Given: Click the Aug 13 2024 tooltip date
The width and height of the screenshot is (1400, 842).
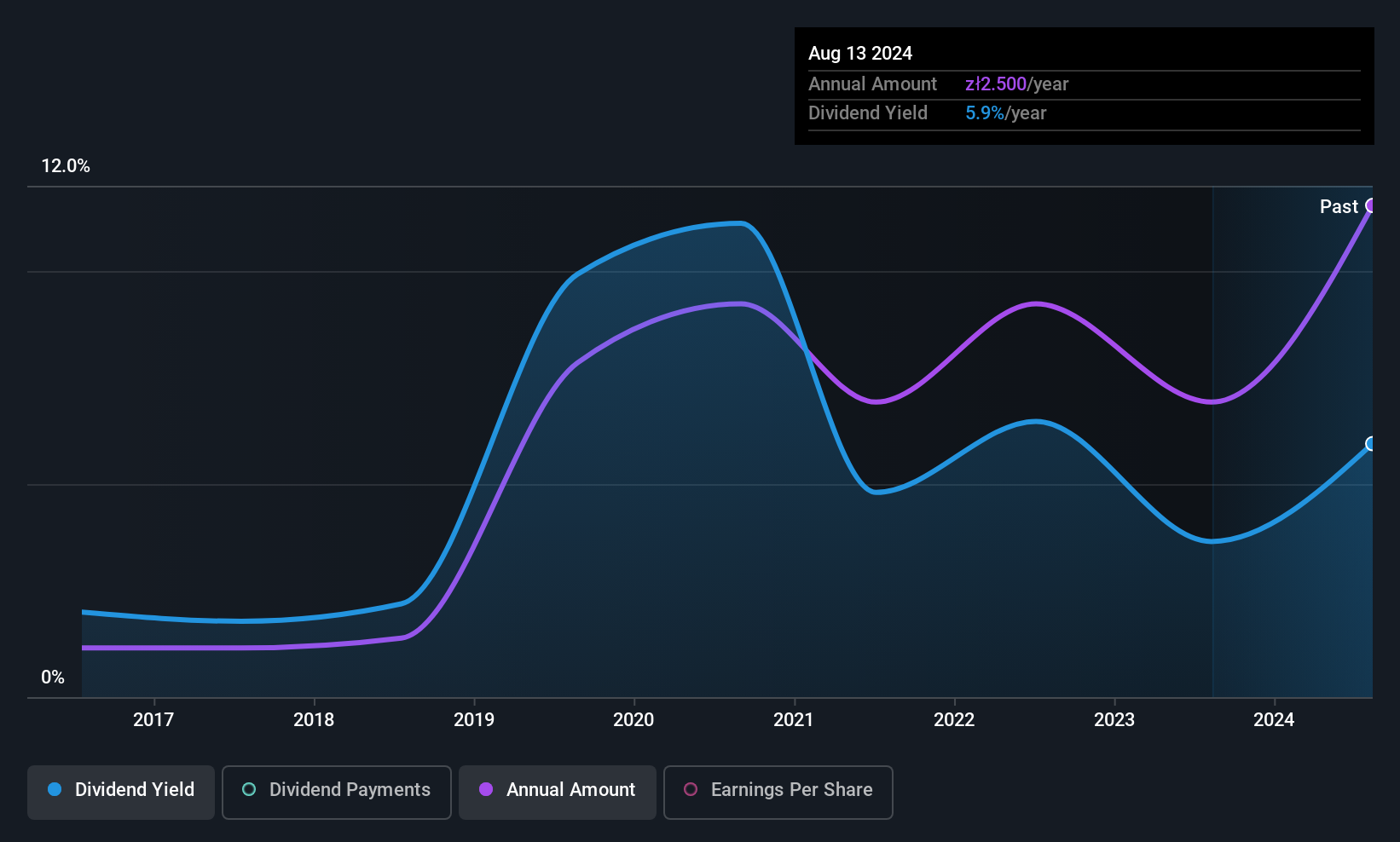Looking at the screenshot, I should 860,54.
